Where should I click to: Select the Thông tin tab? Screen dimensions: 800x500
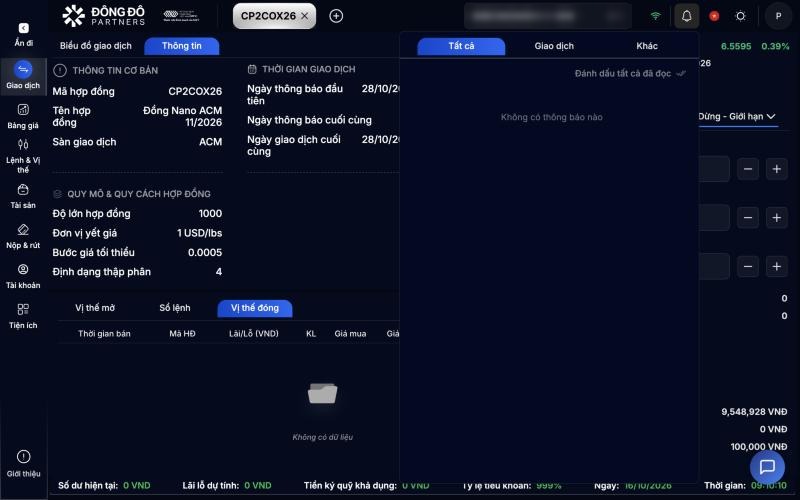182,46
